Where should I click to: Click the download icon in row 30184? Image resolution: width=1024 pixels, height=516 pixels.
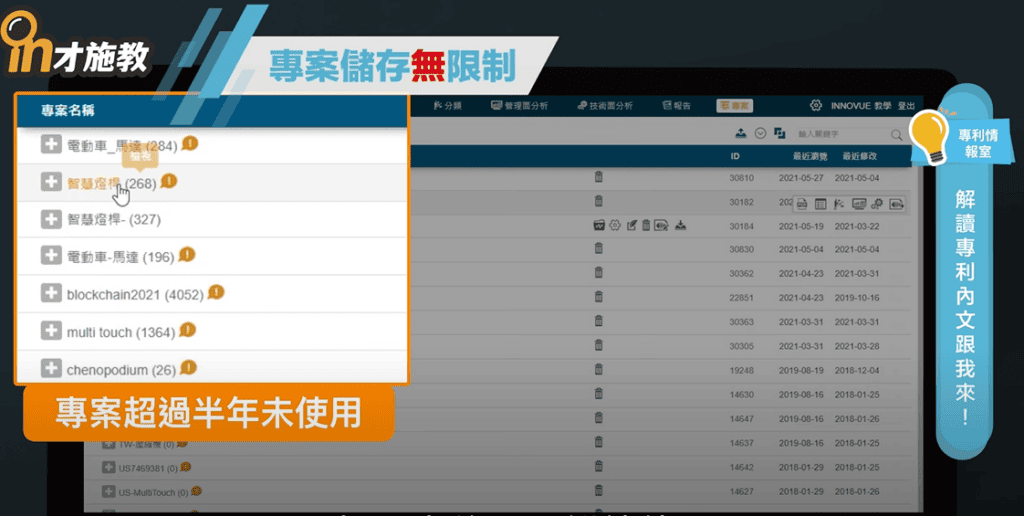pyautogui.click(x=680, y=225)
